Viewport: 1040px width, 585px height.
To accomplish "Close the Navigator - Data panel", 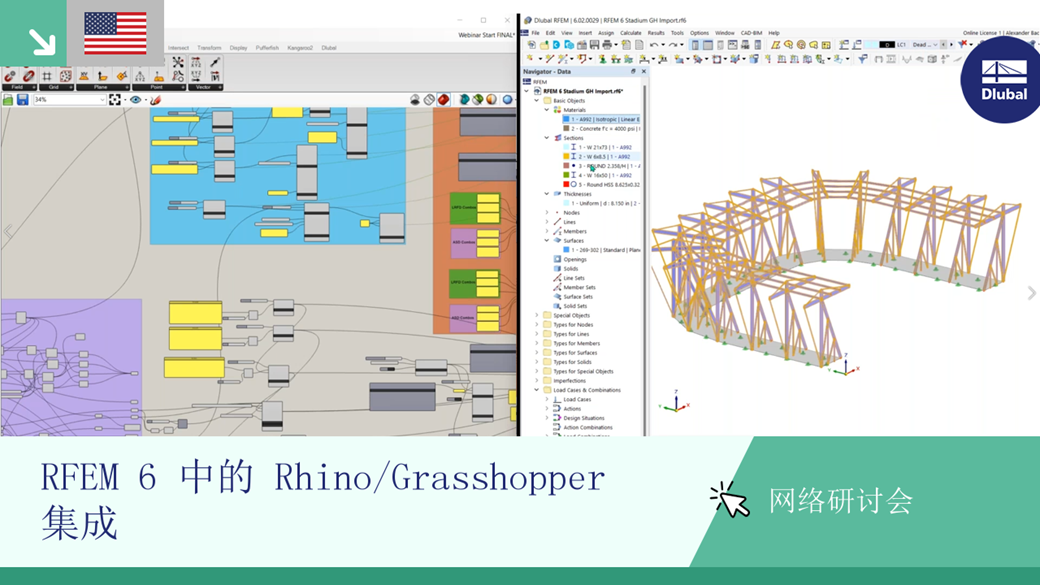I will 643,71.
